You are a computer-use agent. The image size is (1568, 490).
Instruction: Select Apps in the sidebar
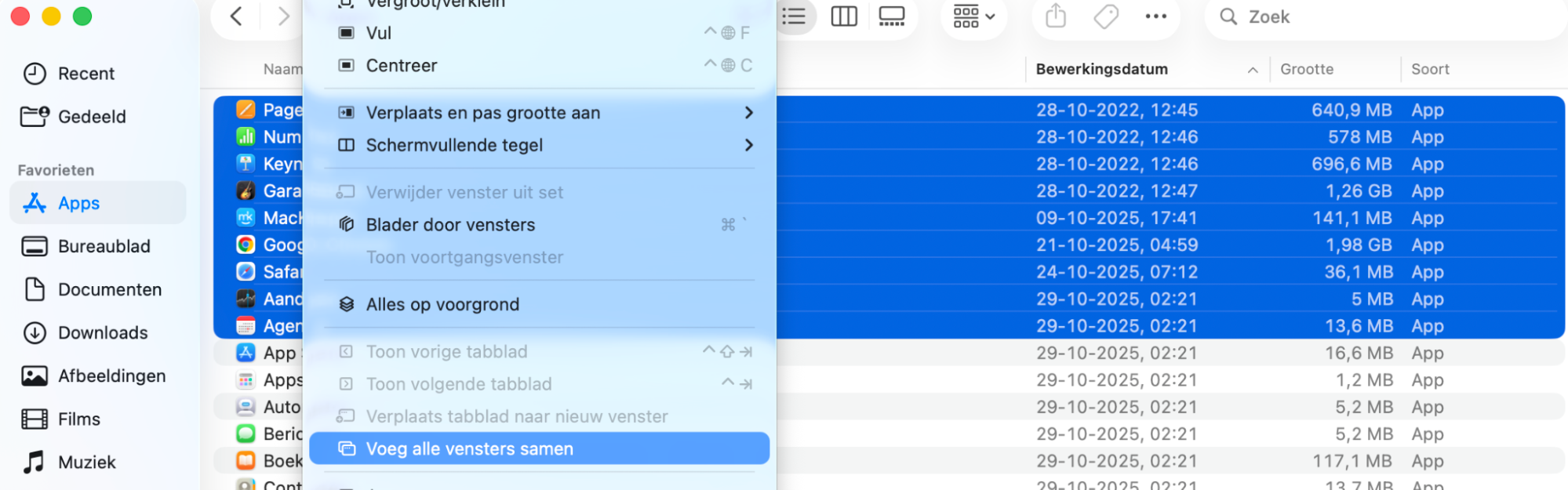pos(98,203)
